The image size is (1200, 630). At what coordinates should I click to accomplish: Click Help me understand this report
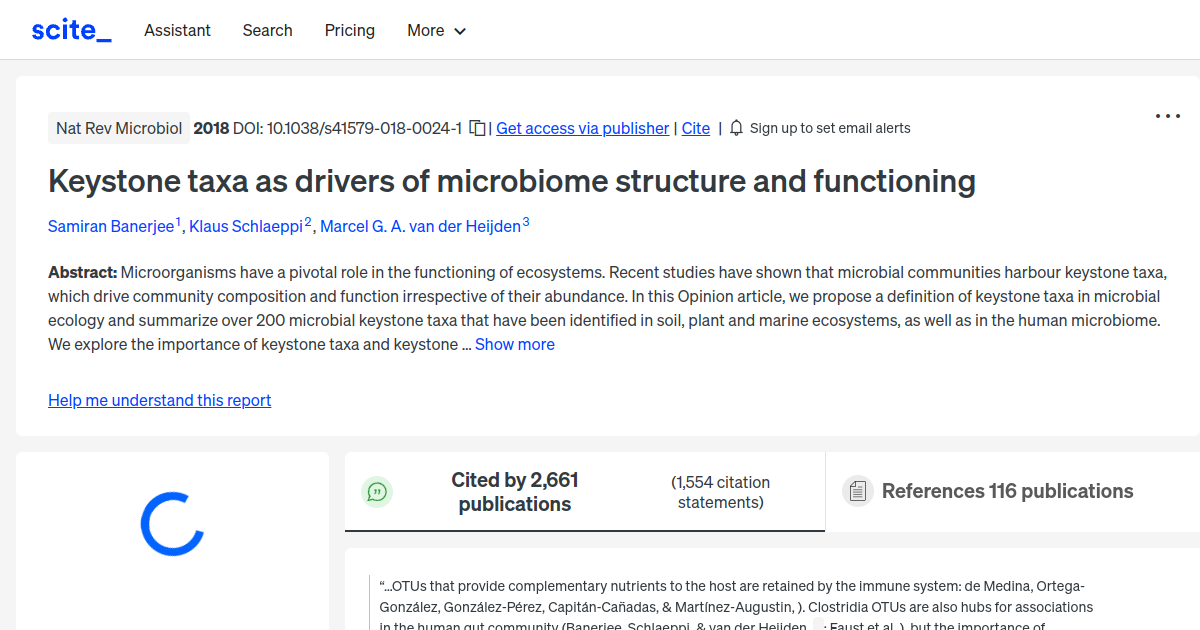pos(159,400)
